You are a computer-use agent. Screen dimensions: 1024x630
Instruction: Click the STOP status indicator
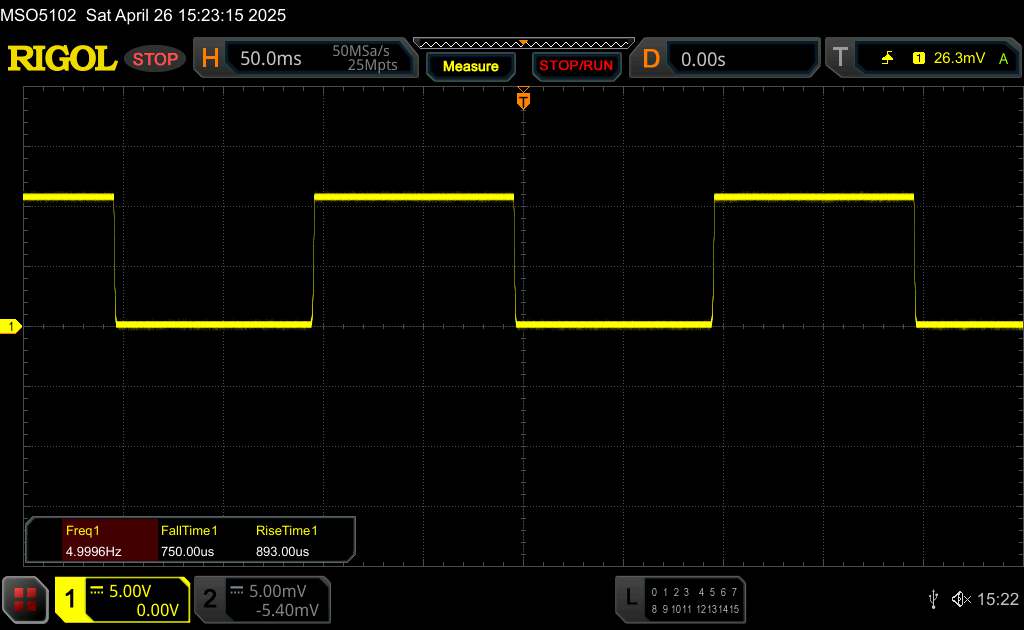(155, 59)
